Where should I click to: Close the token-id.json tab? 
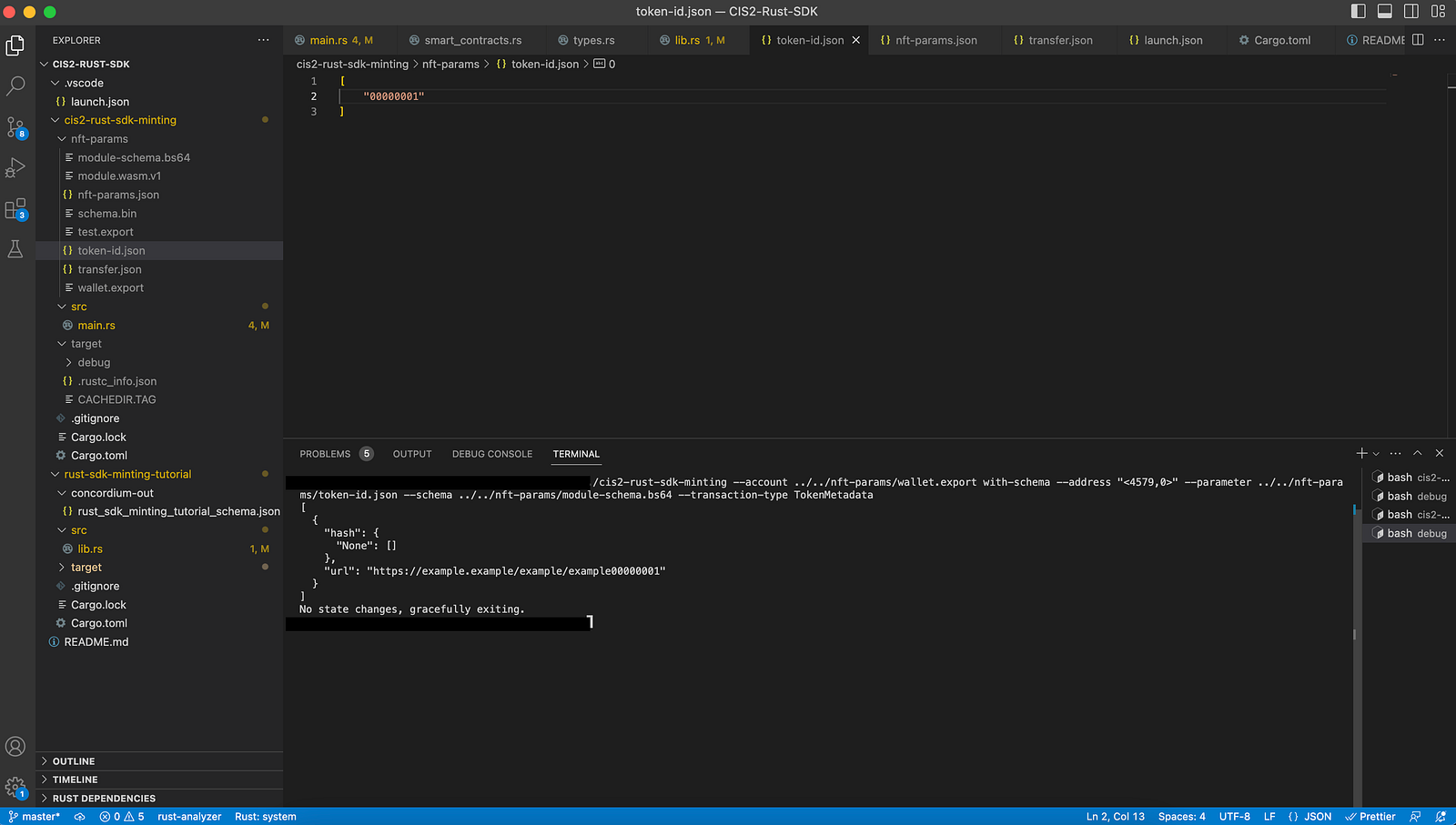pos(855,40)
